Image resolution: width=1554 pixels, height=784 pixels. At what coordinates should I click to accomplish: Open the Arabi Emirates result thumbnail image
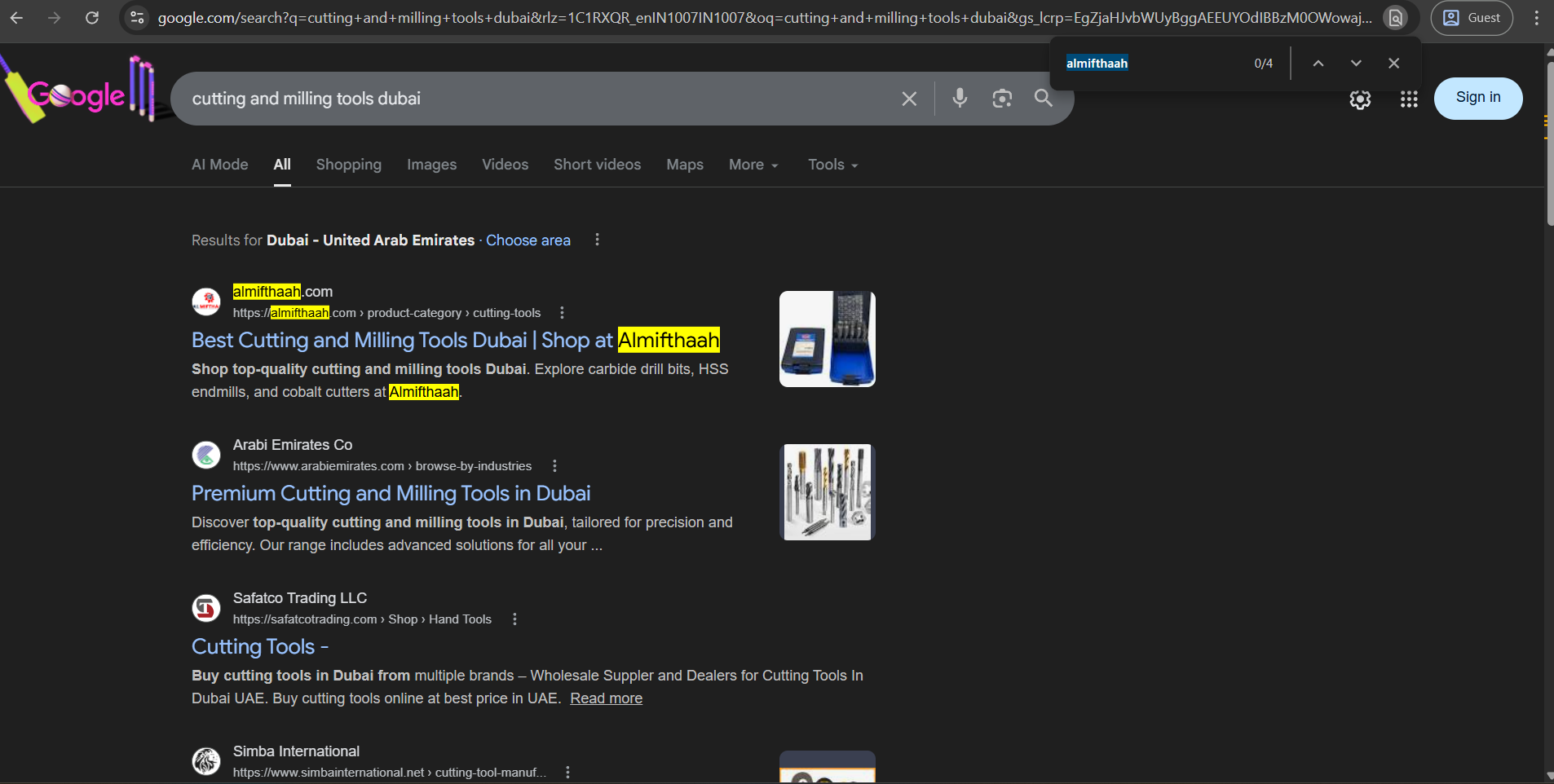pos(826,491)
